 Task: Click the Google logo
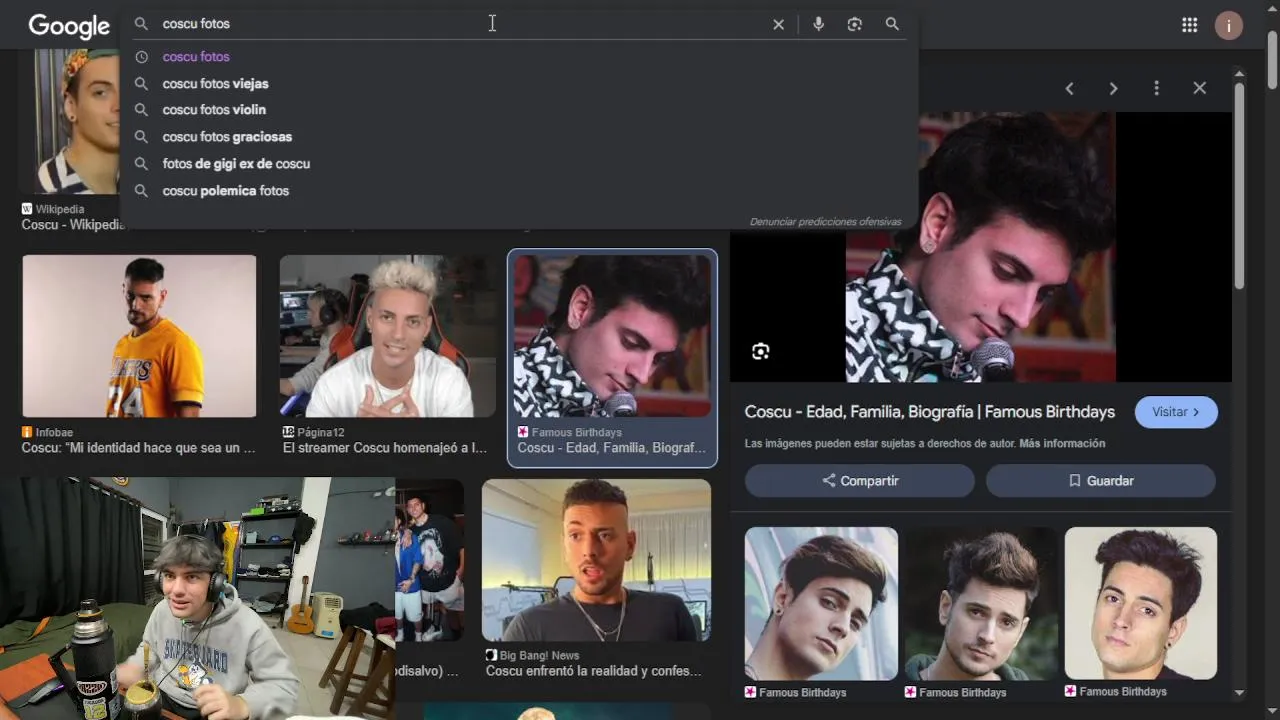(69, 26)
